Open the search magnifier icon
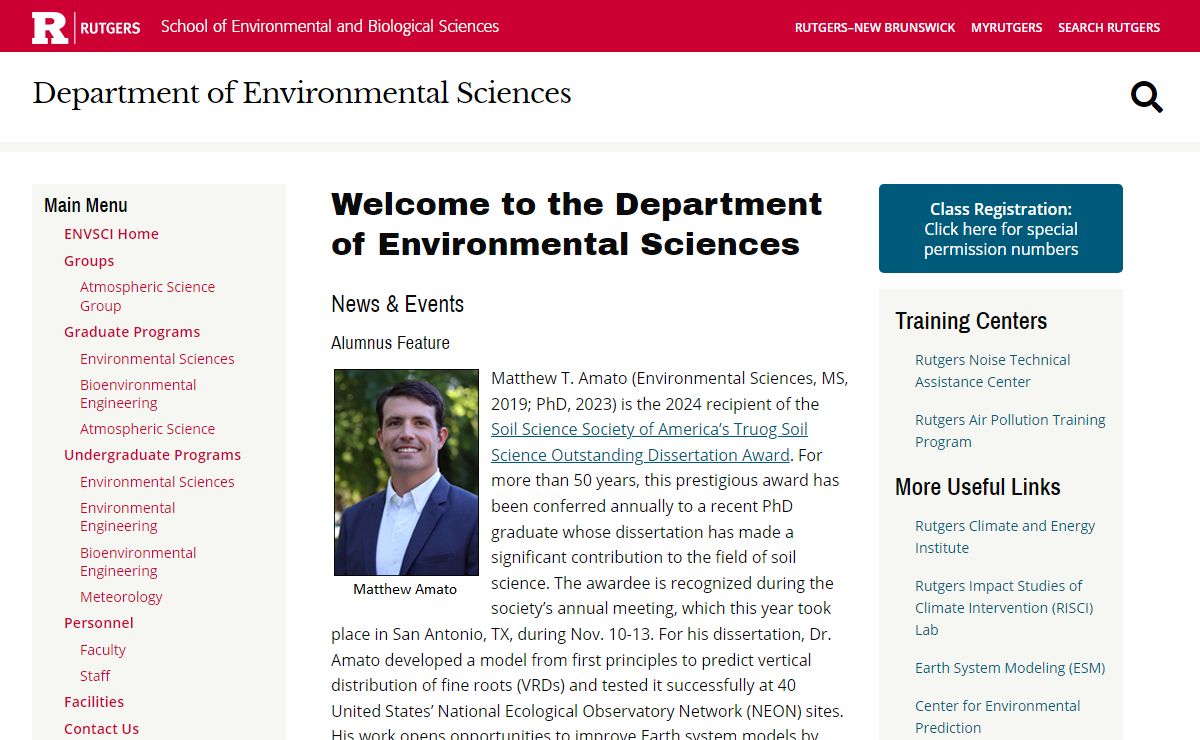The width and height of the screenshot is (1200, 740). (x=1146, y=97)
